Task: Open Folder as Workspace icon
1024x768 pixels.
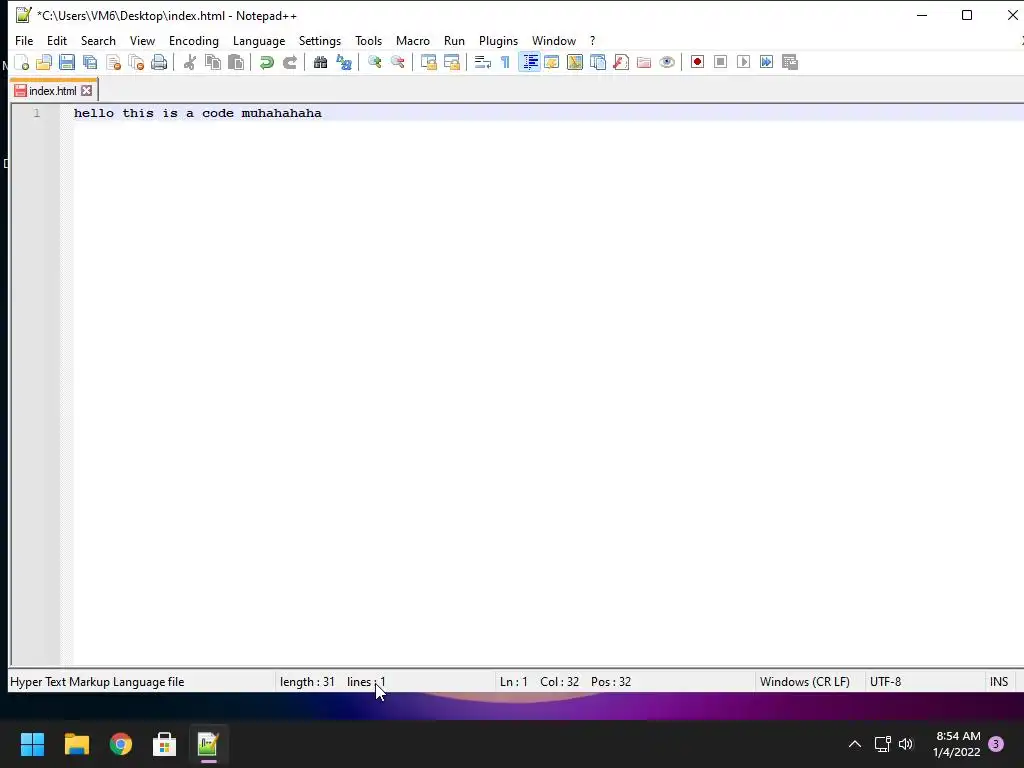Action: coord(644,62)
